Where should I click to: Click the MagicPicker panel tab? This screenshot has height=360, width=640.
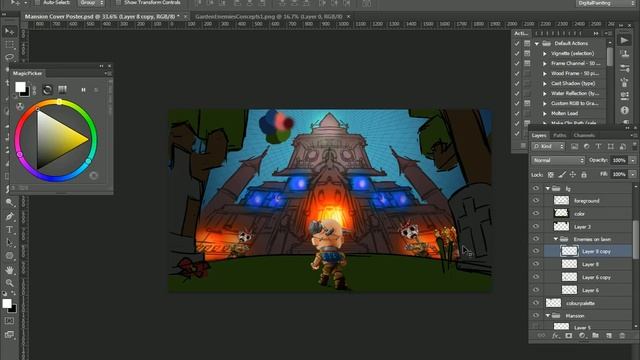tap(27, 73)
